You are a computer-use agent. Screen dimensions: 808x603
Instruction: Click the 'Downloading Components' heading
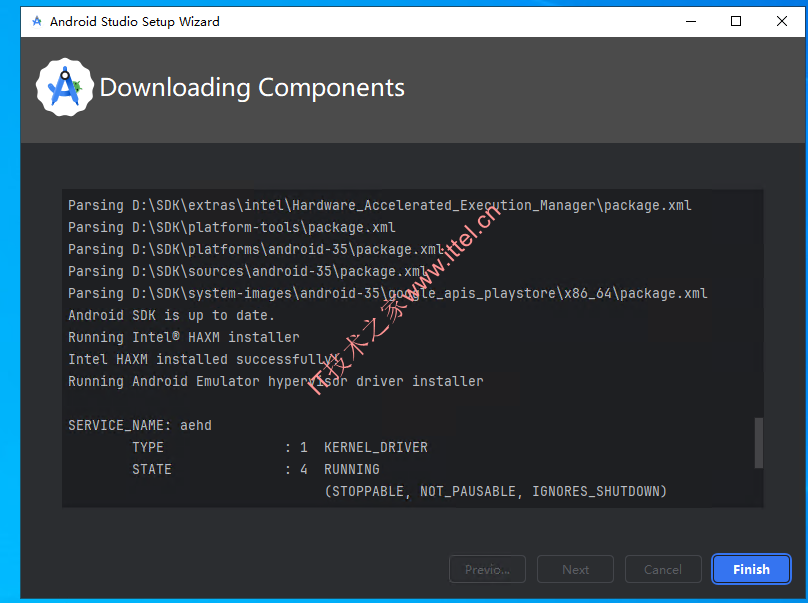[252, 87]
